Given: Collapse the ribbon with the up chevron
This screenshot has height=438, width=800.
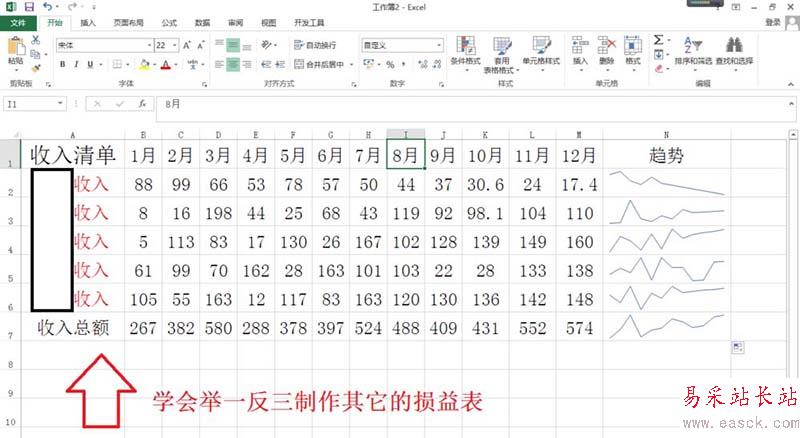Looking at the screenshot, I should click(791, 84).
